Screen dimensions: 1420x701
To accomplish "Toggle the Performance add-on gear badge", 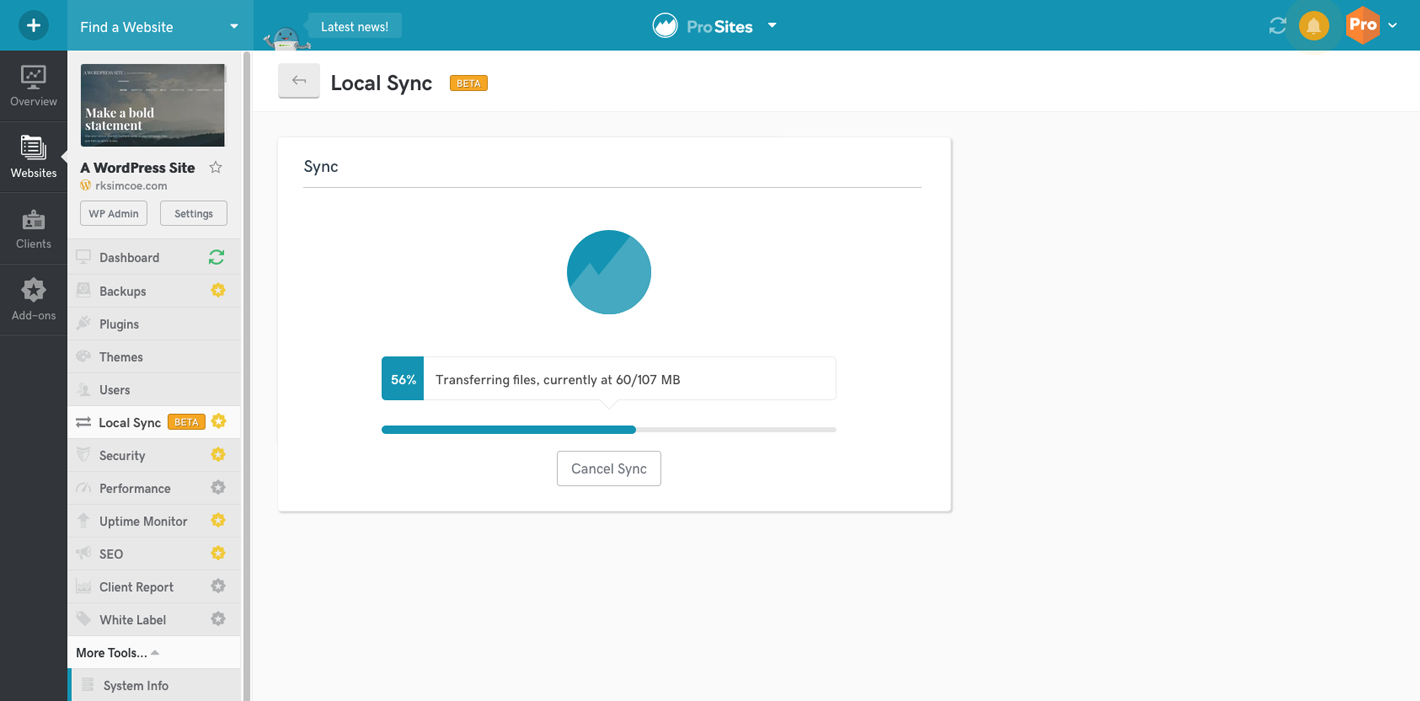I will 218,488.
